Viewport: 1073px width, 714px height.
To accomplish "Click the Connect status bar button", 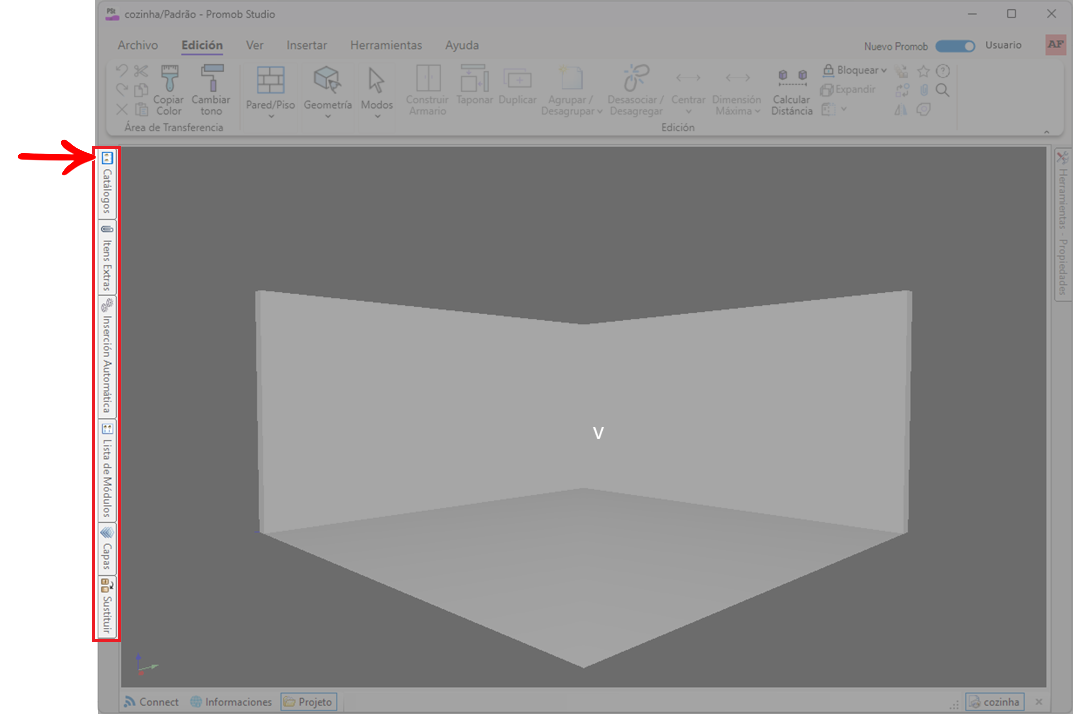I will [x=151, y=702].
